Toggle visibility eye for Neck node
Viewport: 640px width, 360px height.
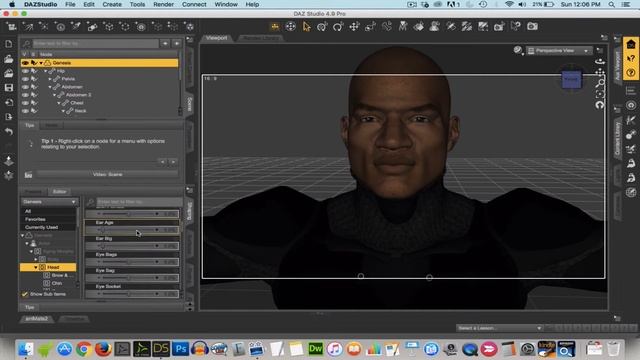25,111
